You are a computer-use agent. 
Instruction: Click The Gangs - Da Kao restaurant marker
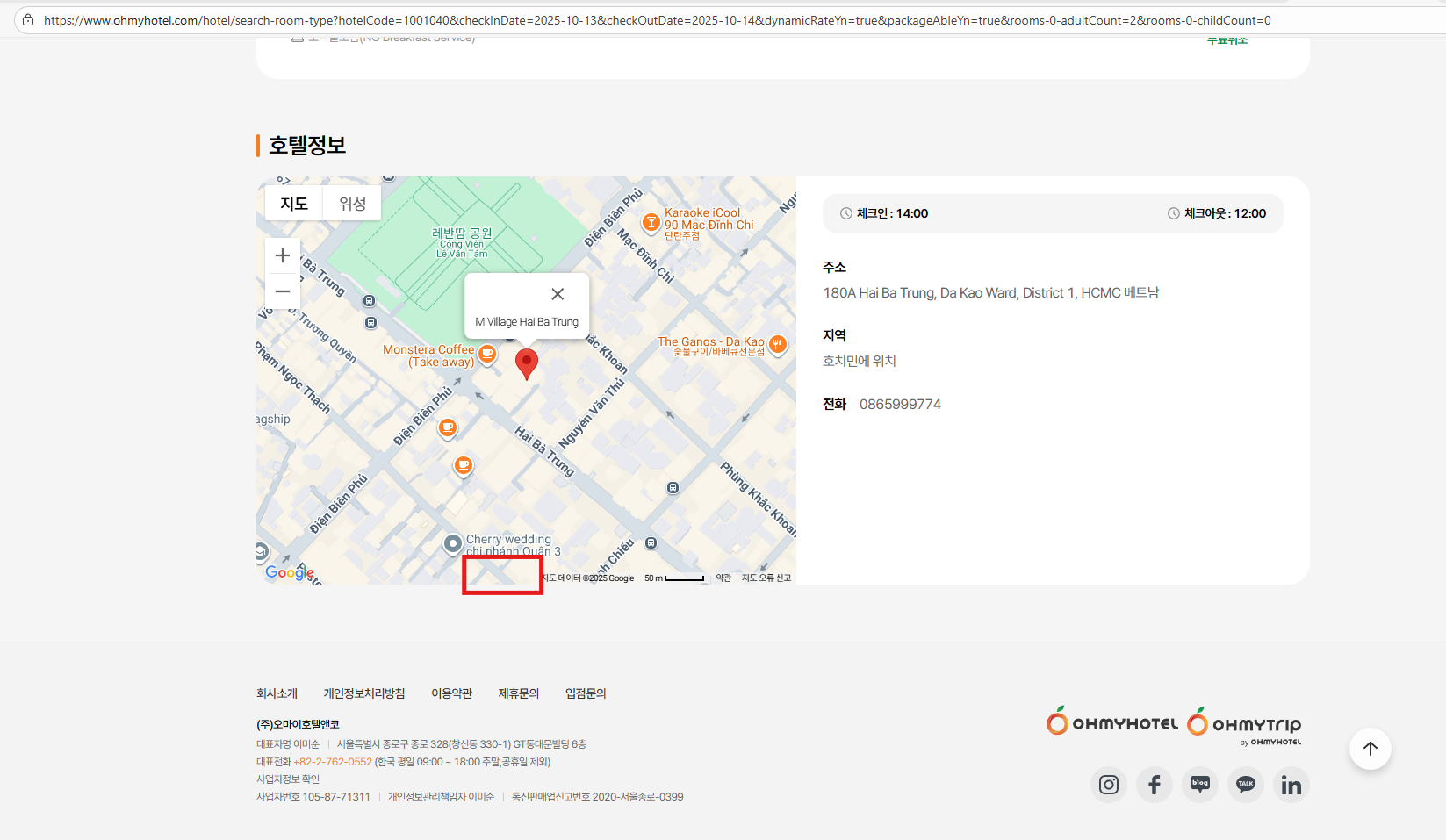[x=778, y=345]
